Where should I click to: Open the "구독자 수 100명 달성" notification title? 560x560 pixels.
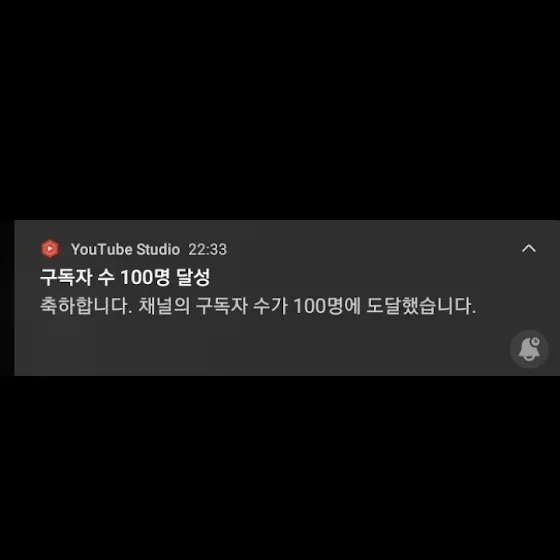point(125,277)
